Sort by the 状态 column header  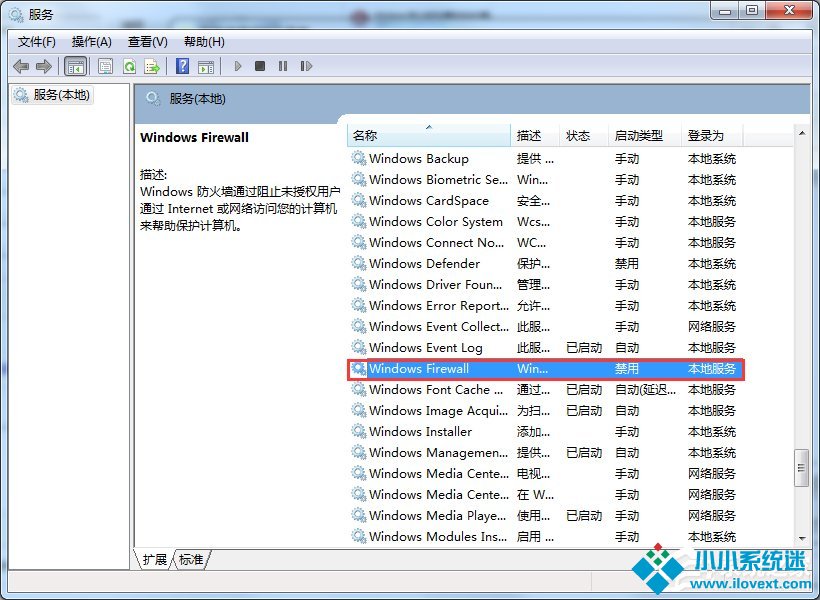584,135
